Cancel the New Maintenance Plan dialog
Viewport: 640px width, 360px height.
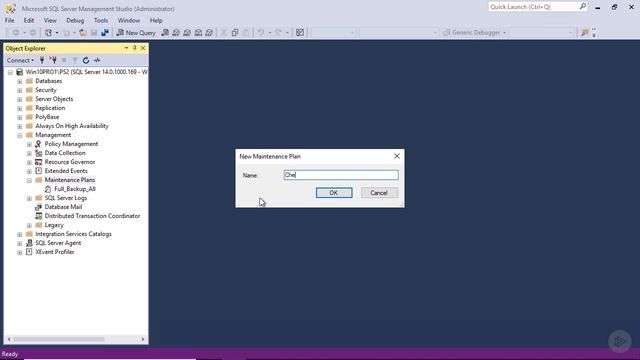[x=379, y=193]
